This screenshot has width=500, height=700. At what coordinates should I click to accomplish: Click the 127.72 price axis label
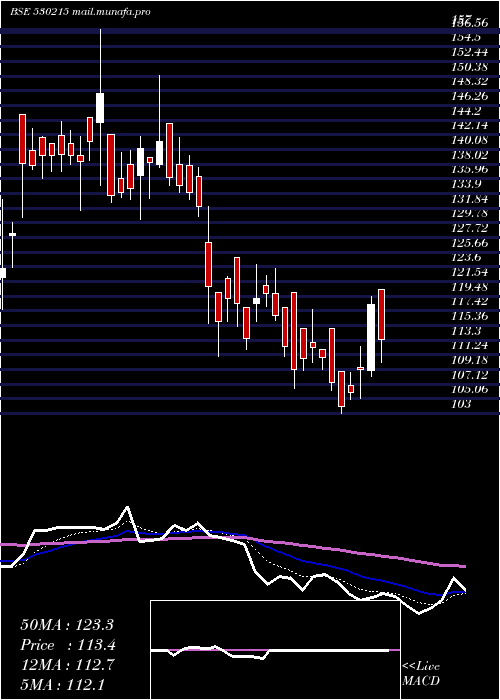tap(469, 229)
